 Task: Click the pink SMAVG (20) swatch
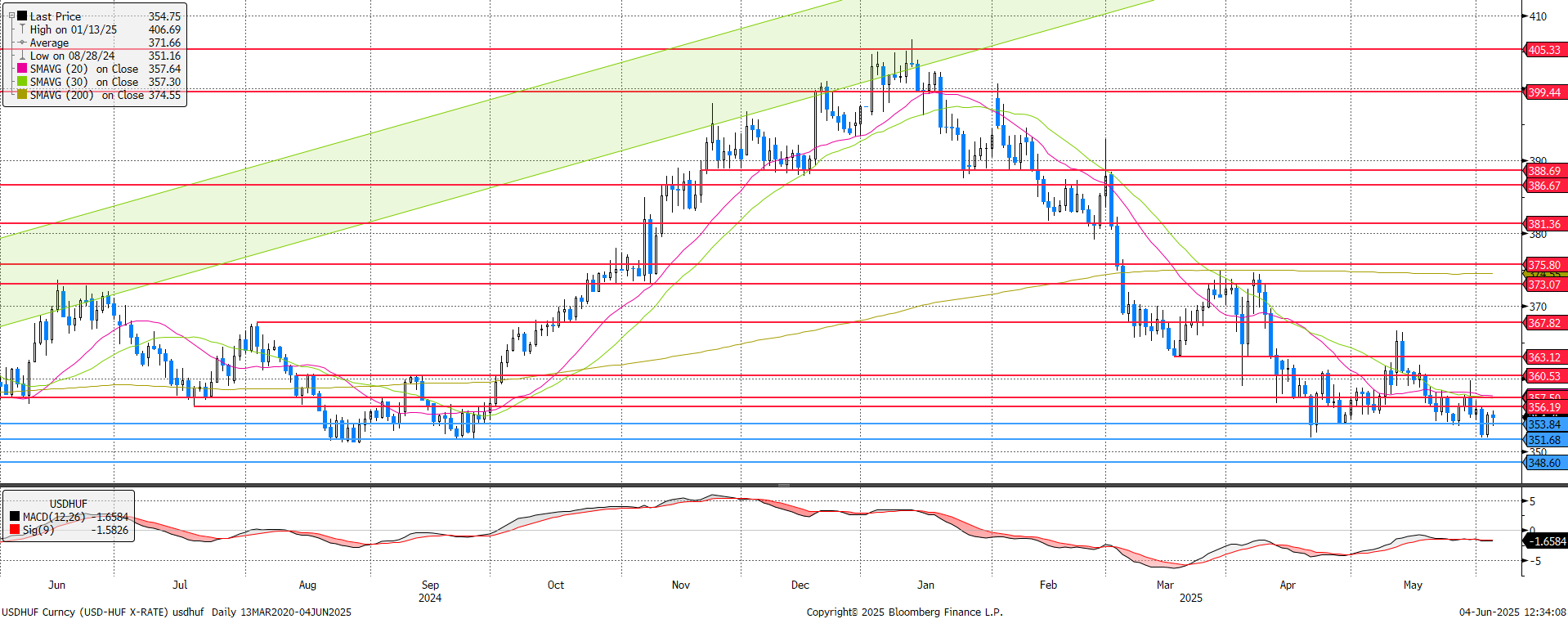(x=22, y=69)
